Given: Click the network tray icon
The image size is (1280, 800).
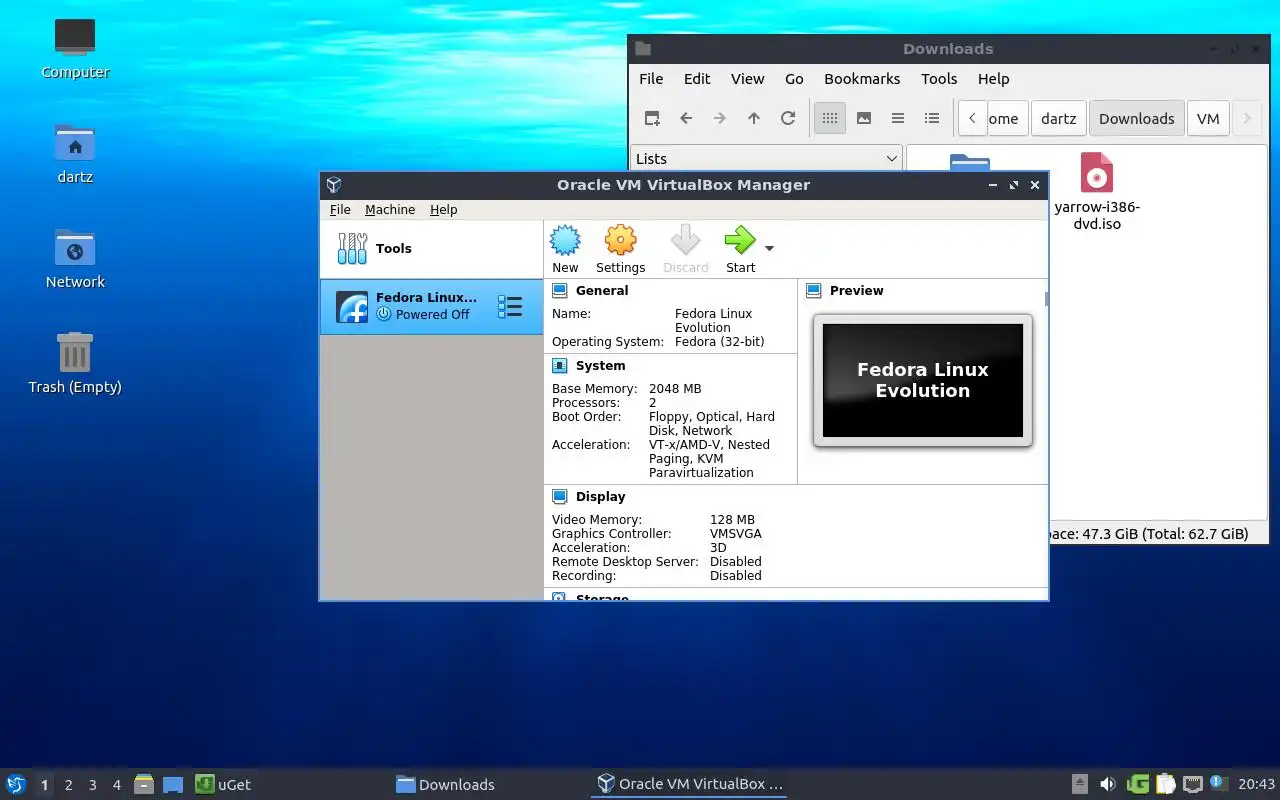Looking at the screenshot, I should 1192,784.
